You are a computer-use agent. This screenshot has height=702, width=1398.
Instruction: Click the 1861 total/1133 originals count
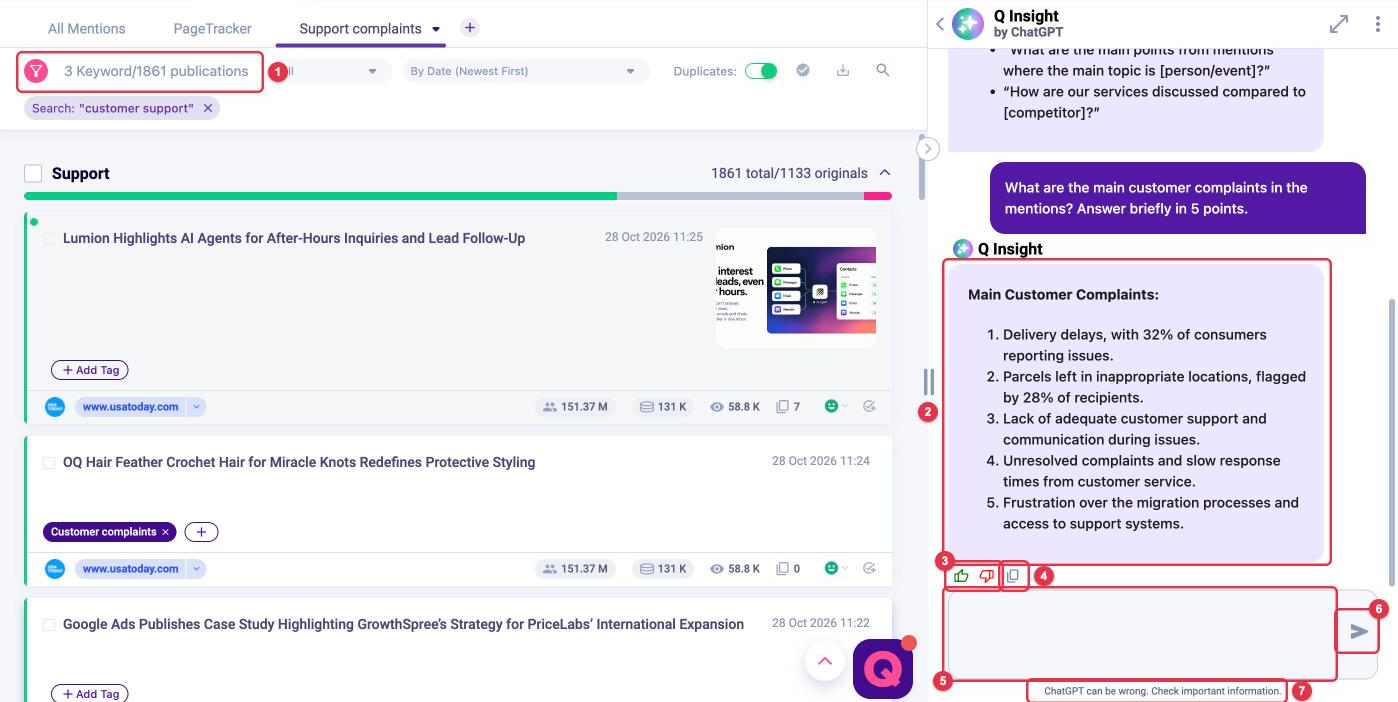[789, 173]
